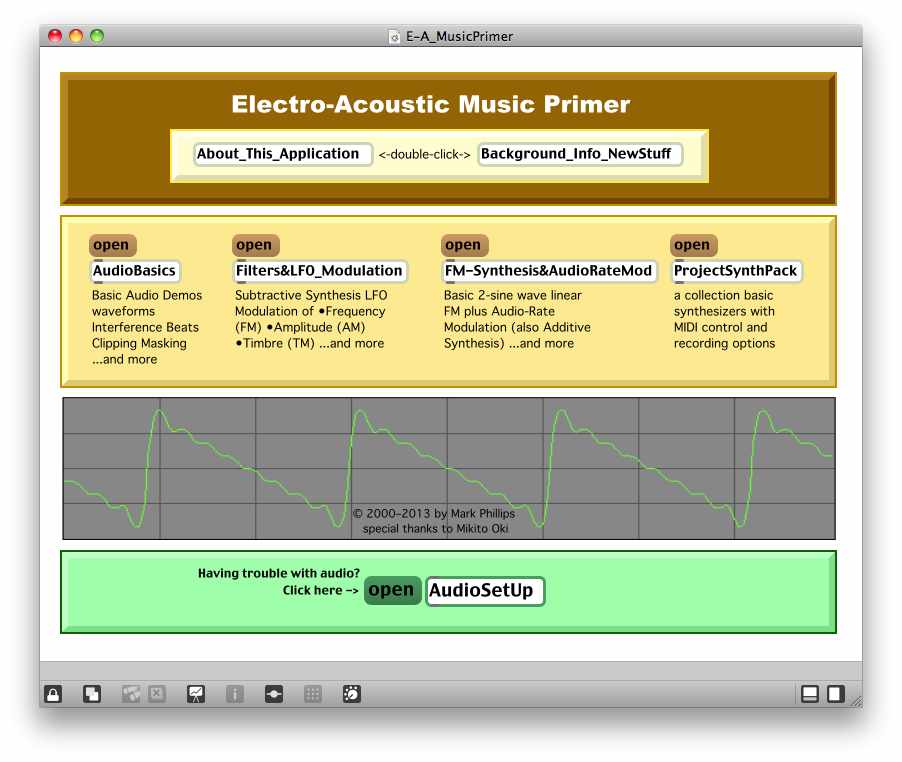Screen dimensions: 902x762
Task: Click 'MIDI control and' text line
Action: click(721, 328)
